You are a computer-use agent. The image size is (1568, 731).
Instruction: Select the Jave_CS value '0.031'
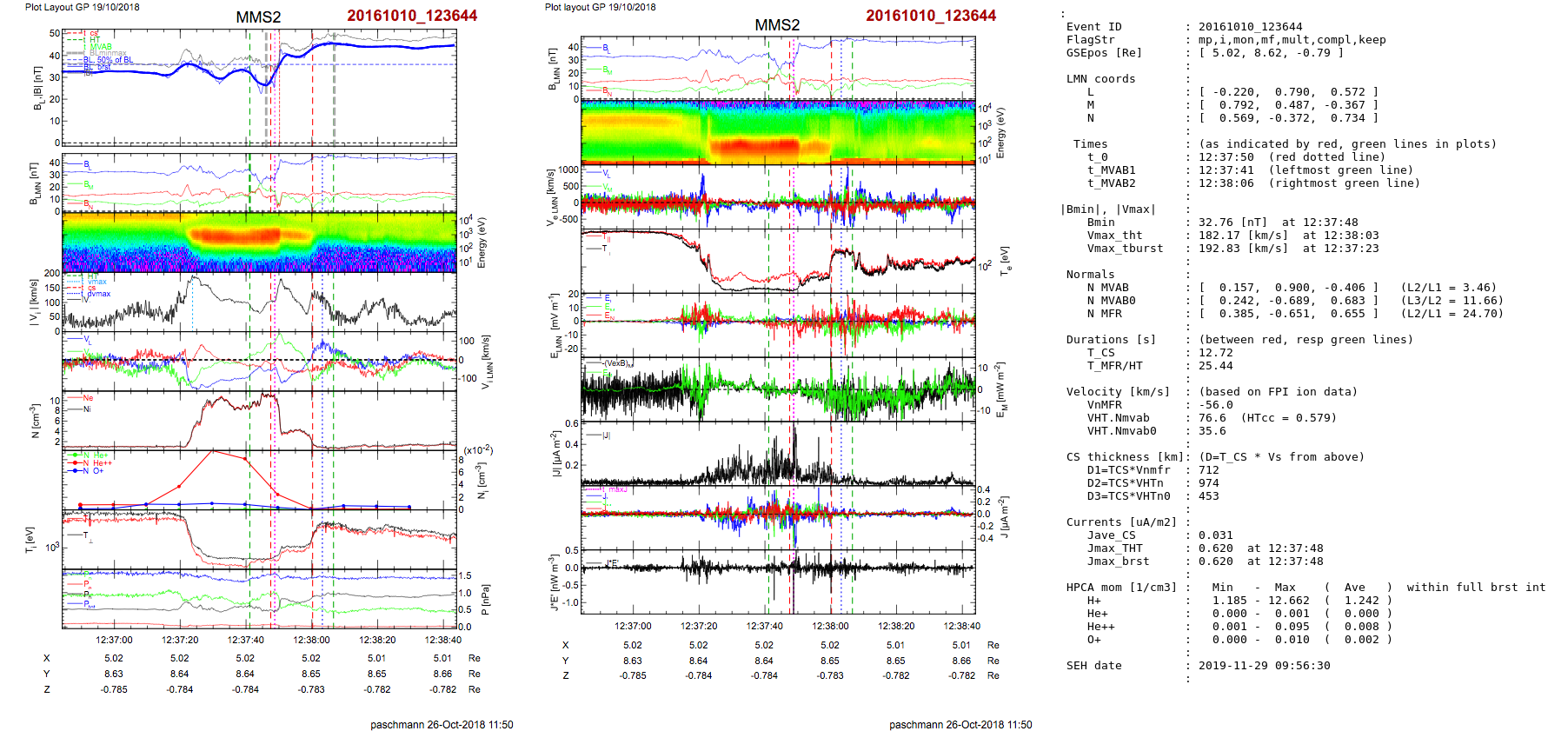pos(1216,535)
